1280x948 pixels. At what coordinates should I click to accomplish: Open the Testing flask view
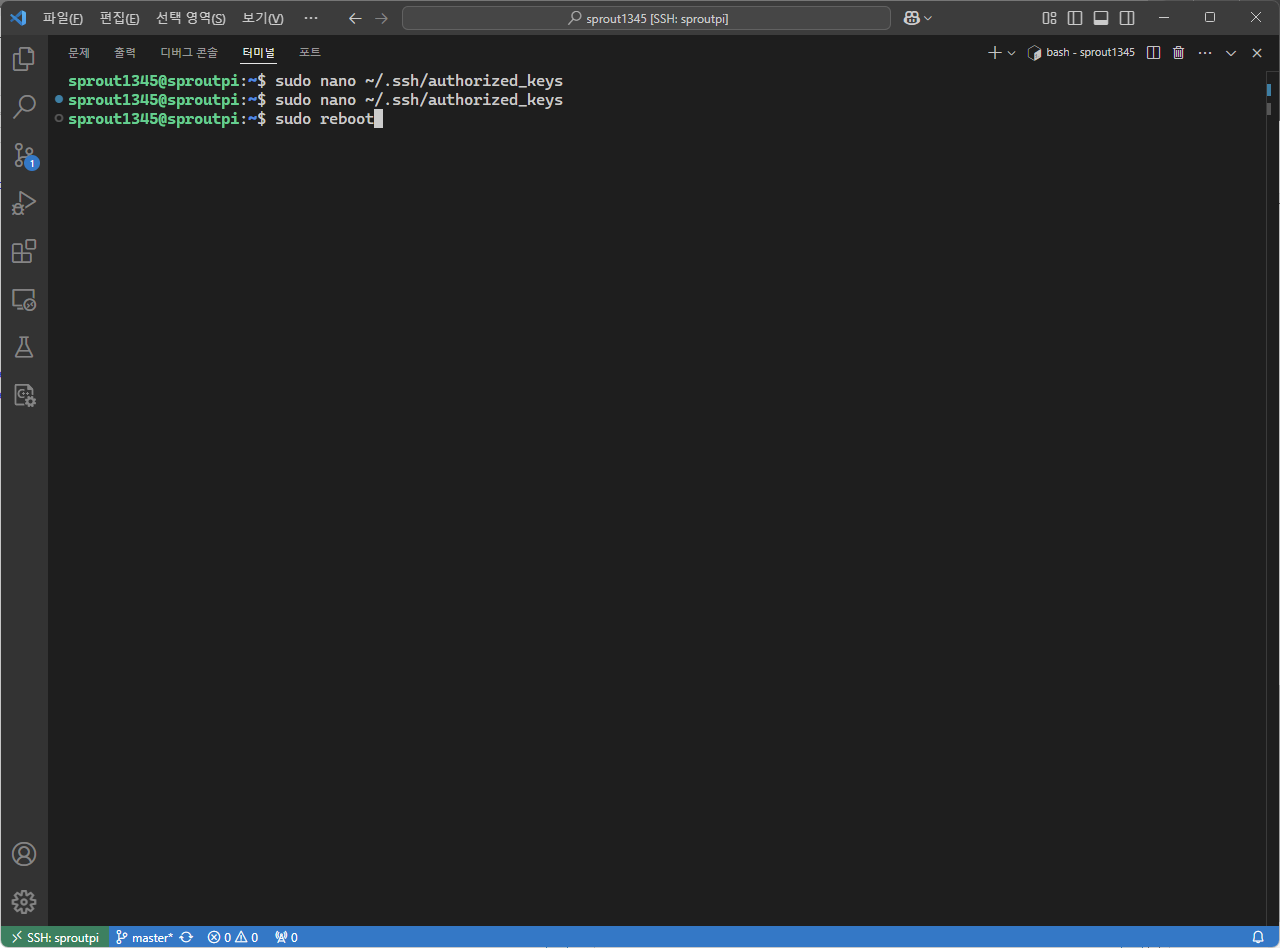click(x=24, y=348)
